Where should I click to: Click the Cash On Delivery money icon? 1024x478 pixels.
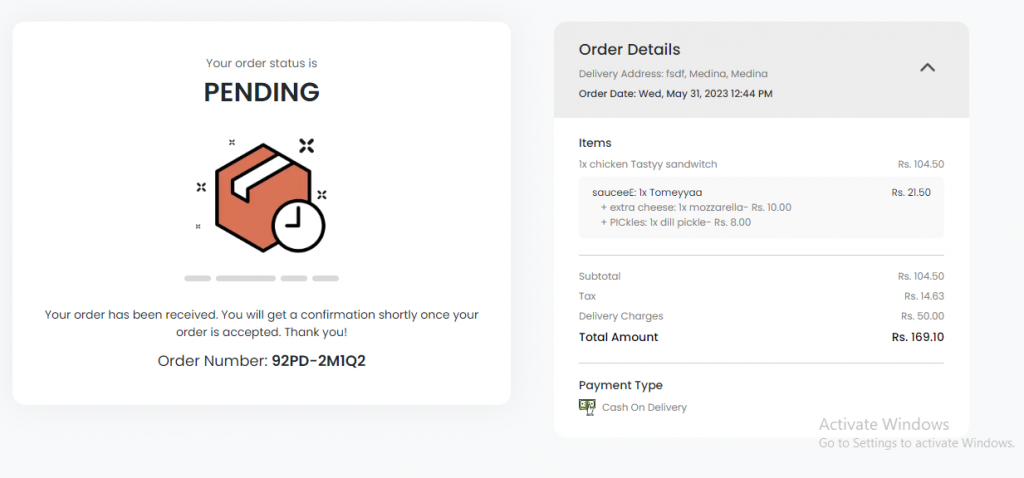pos(587,407)
